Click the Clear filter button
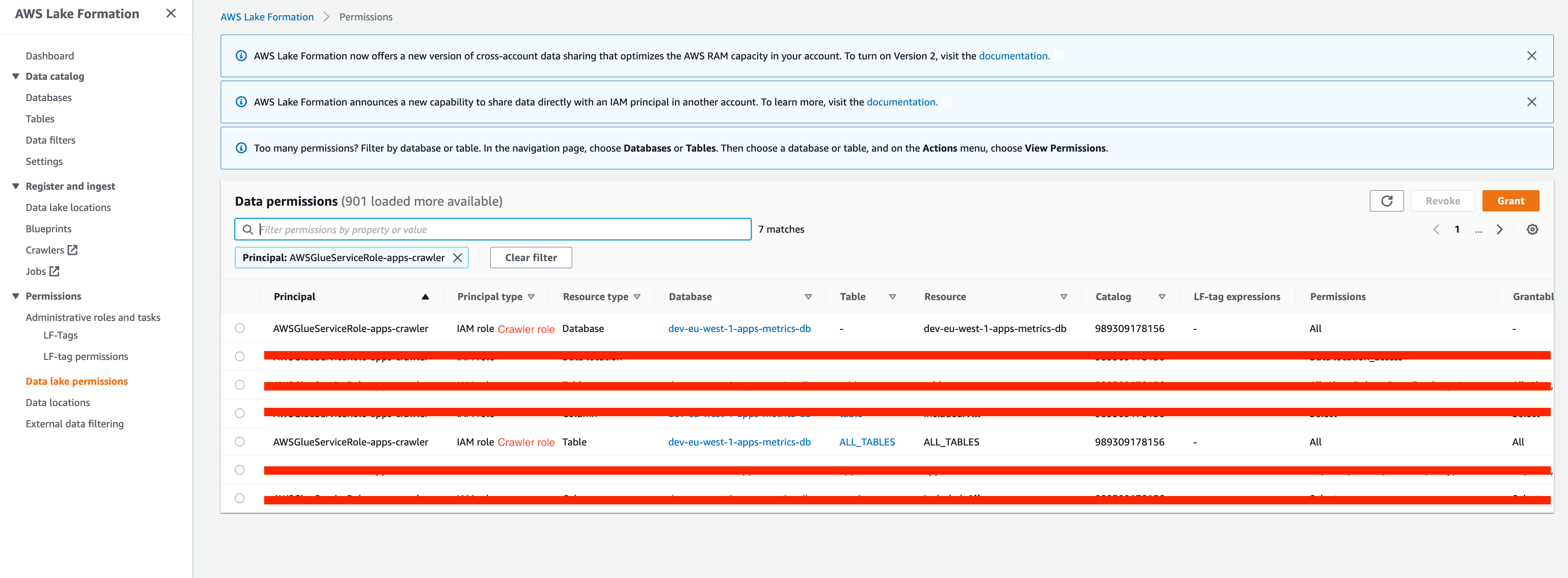 coord(530,258)
